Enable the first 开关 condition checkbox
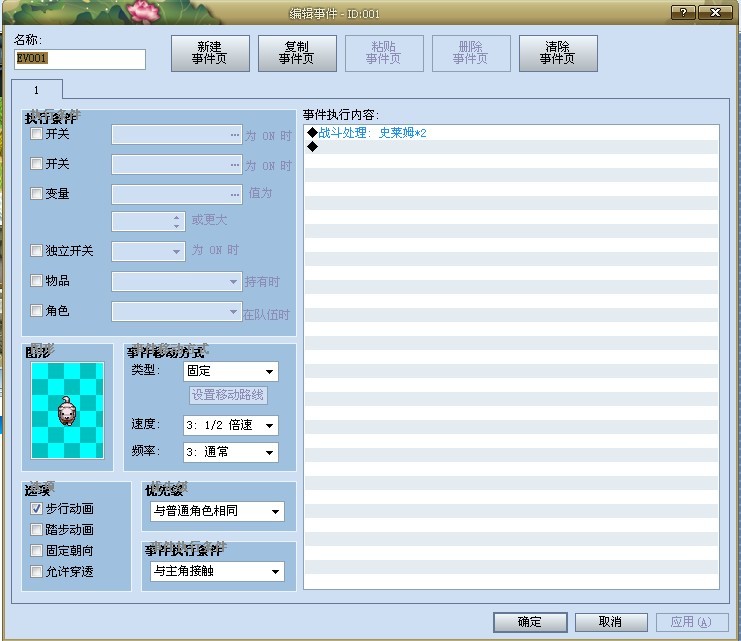The width and height of the screenshot is (741, 641). pyautogui.click(x=36, y=134)
